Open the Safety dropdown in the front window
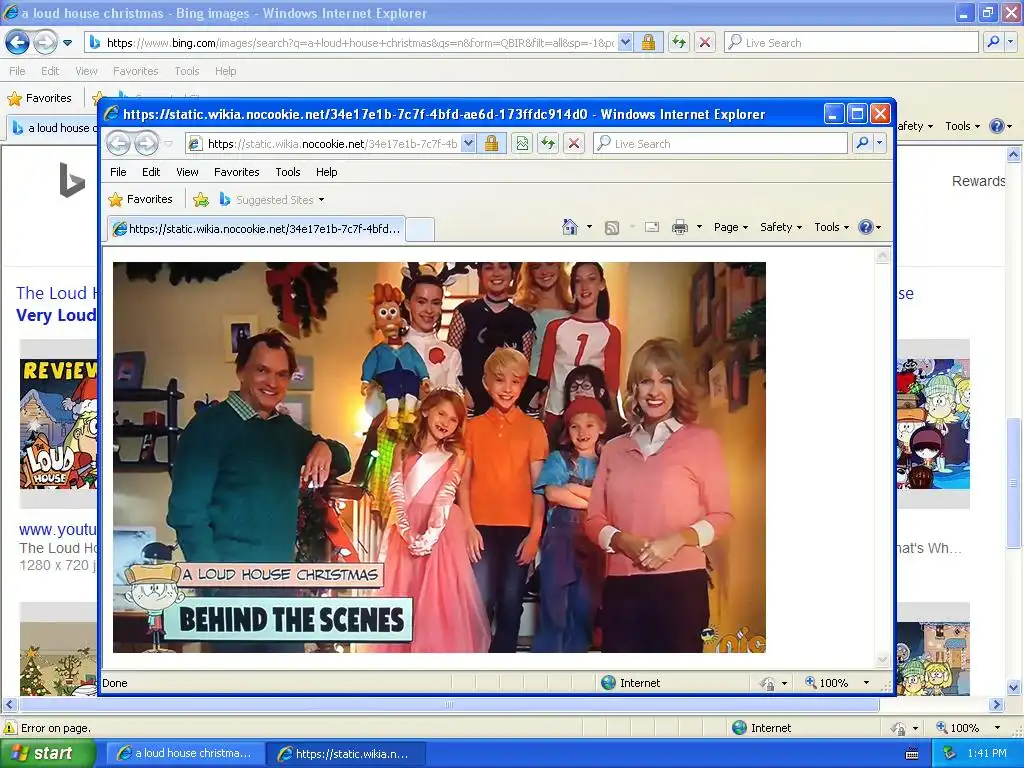This screenshot has width=1024, height=768. pos(780,227)
